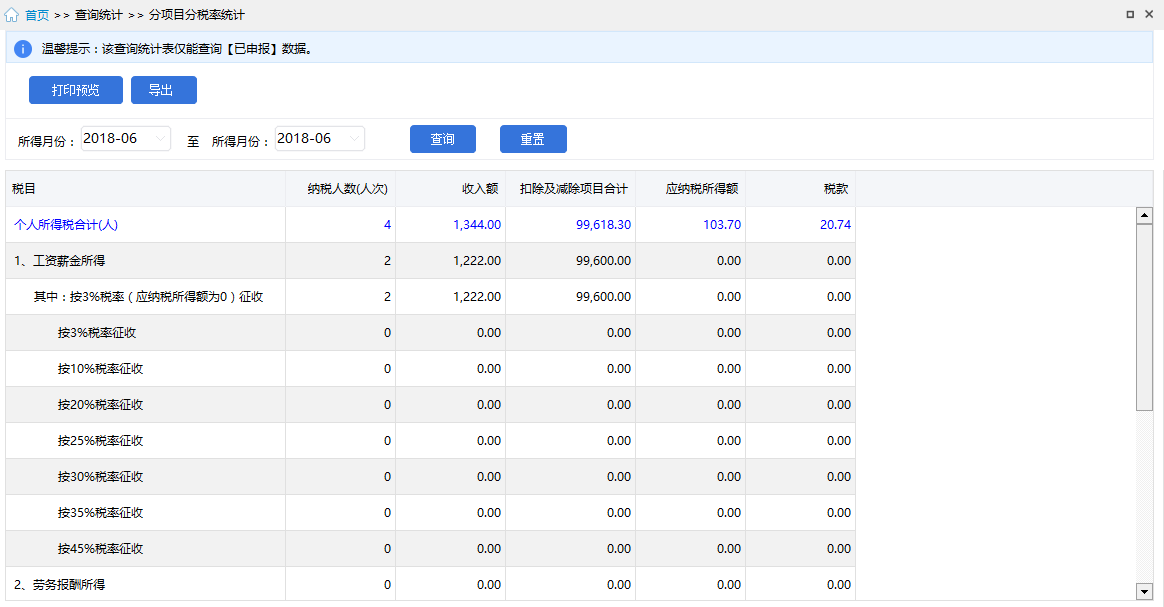1164x607 pixels.
Task: Select the 2、劳务报酬所得 row
Action: tap(431, 584)
